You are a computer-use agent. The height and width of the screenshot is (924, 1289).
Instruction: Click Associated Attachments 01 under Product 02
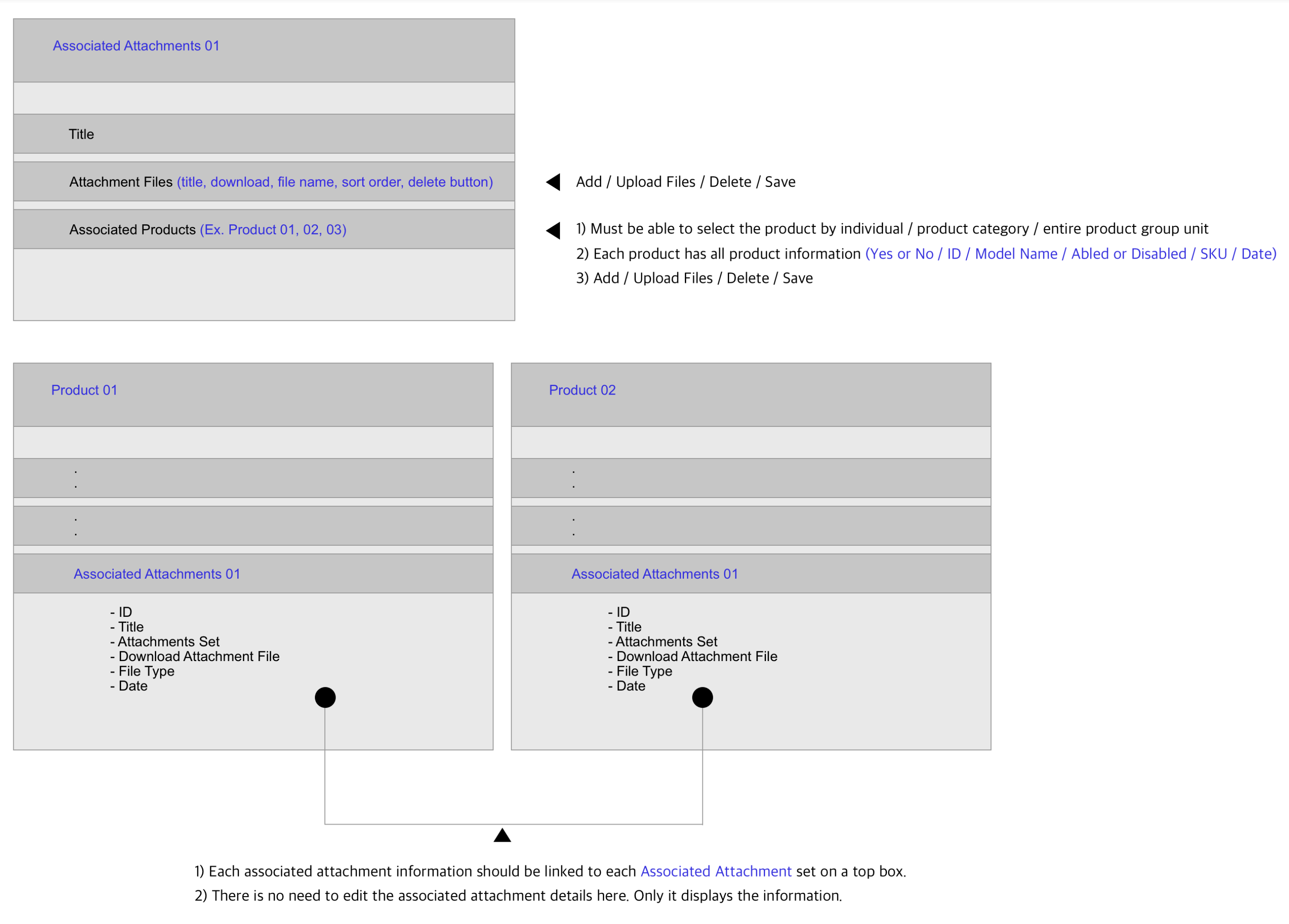[x=655, y=574]
